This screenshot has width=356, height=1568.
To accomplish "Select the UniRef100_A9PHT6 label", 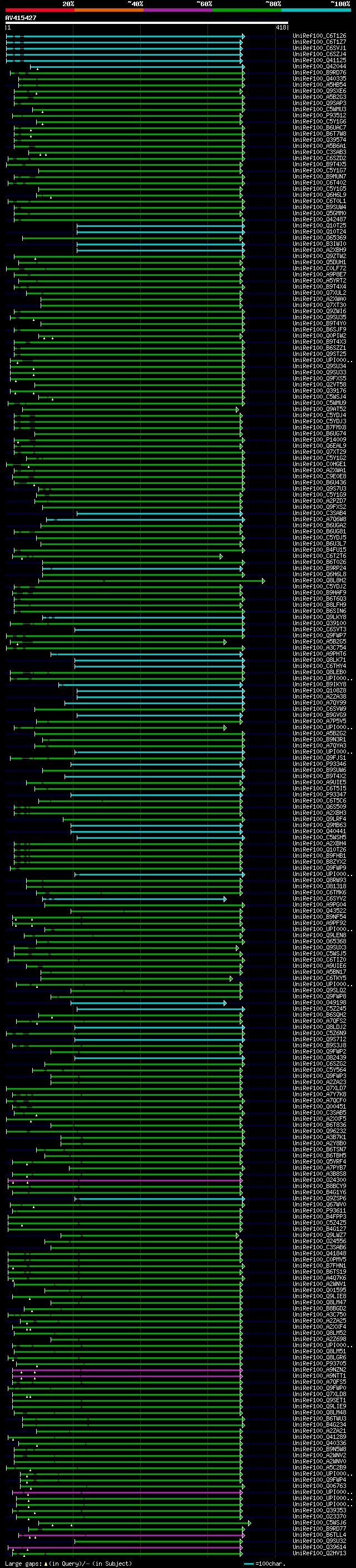I will (x=319, y=654).
